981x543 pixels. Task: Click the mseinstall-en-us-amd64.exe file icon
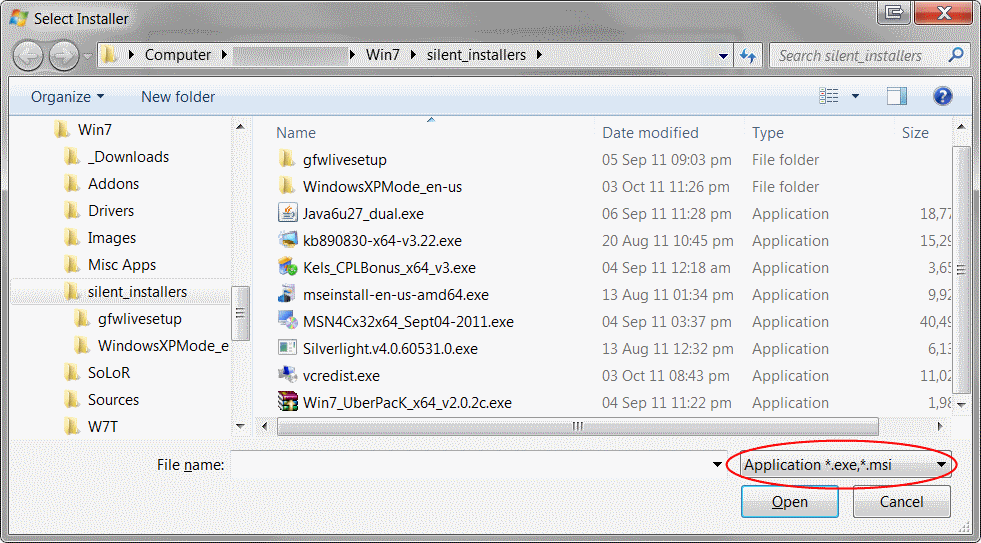[287, 294]
